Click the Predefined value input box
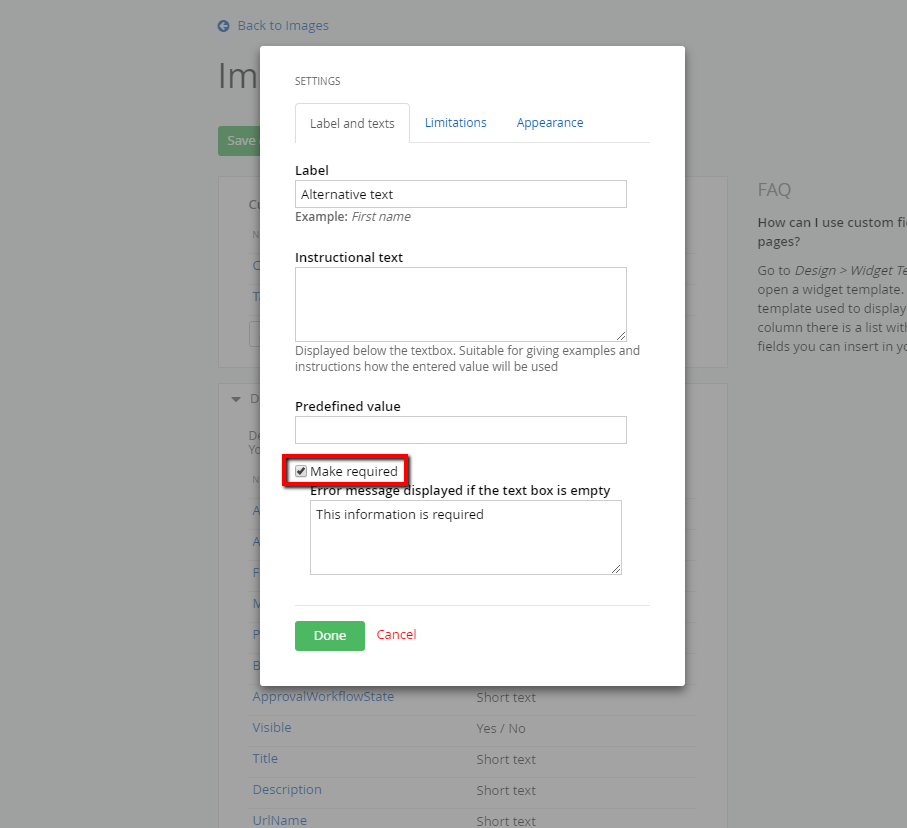The image size is (907, 828). tap(460, 430)
